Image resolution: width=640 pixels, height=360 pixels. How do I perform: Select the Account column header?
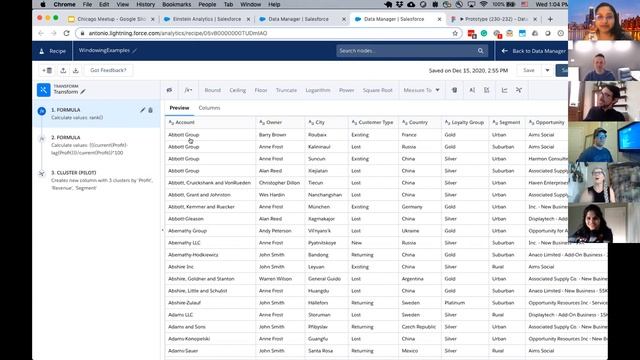click(210, 122)
